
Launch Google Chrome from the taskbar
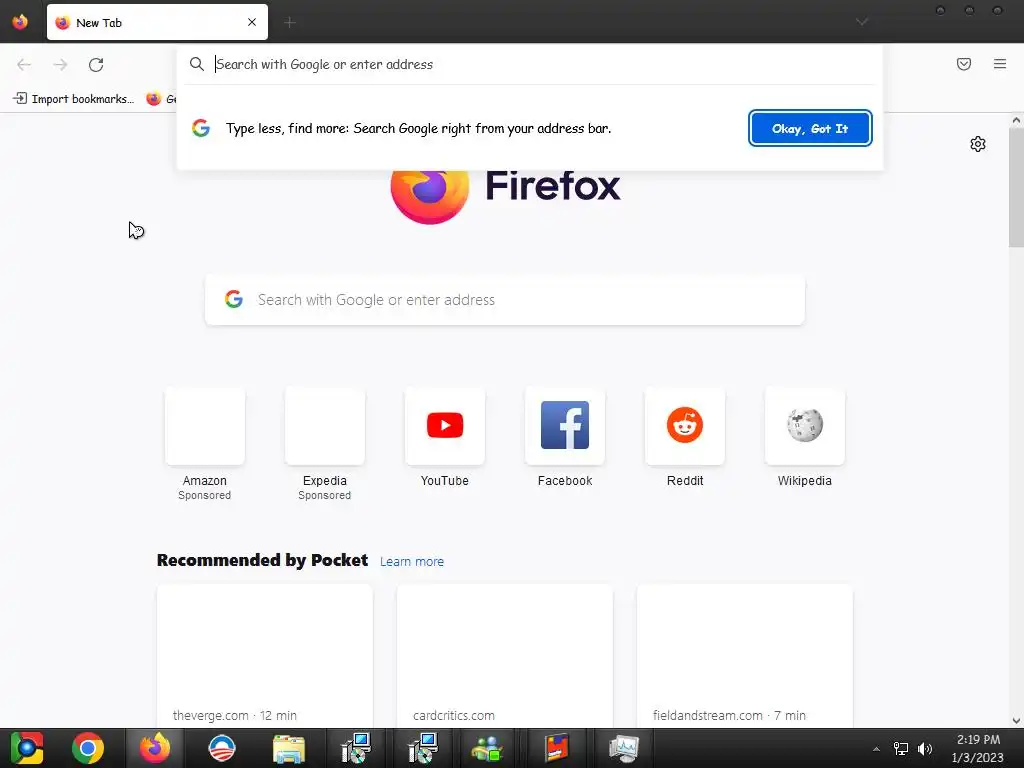coord(88,748)
